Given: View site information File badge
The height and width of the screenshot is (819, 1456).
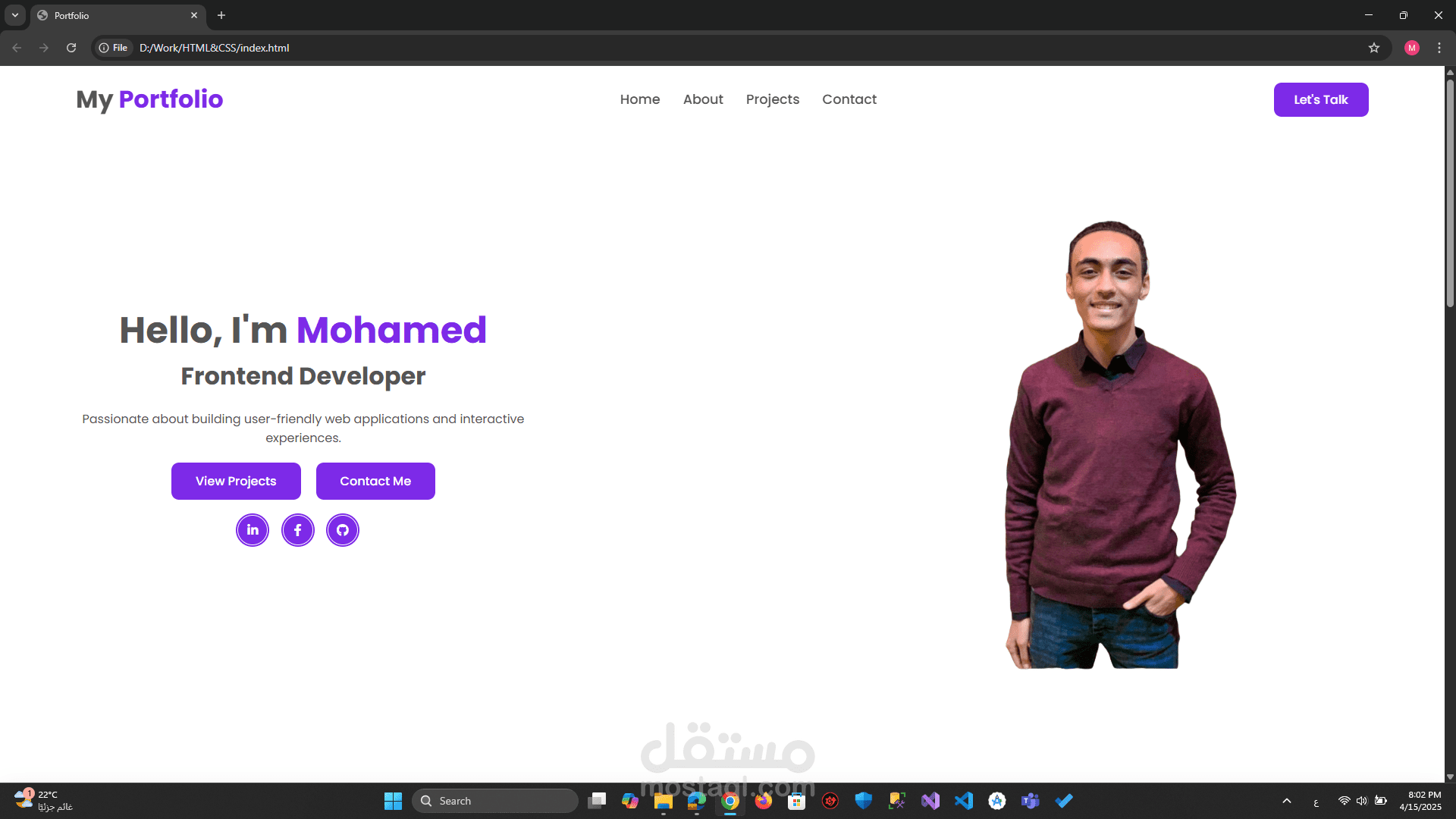Looking at the screenshot, I should click(x=114, y=48).
